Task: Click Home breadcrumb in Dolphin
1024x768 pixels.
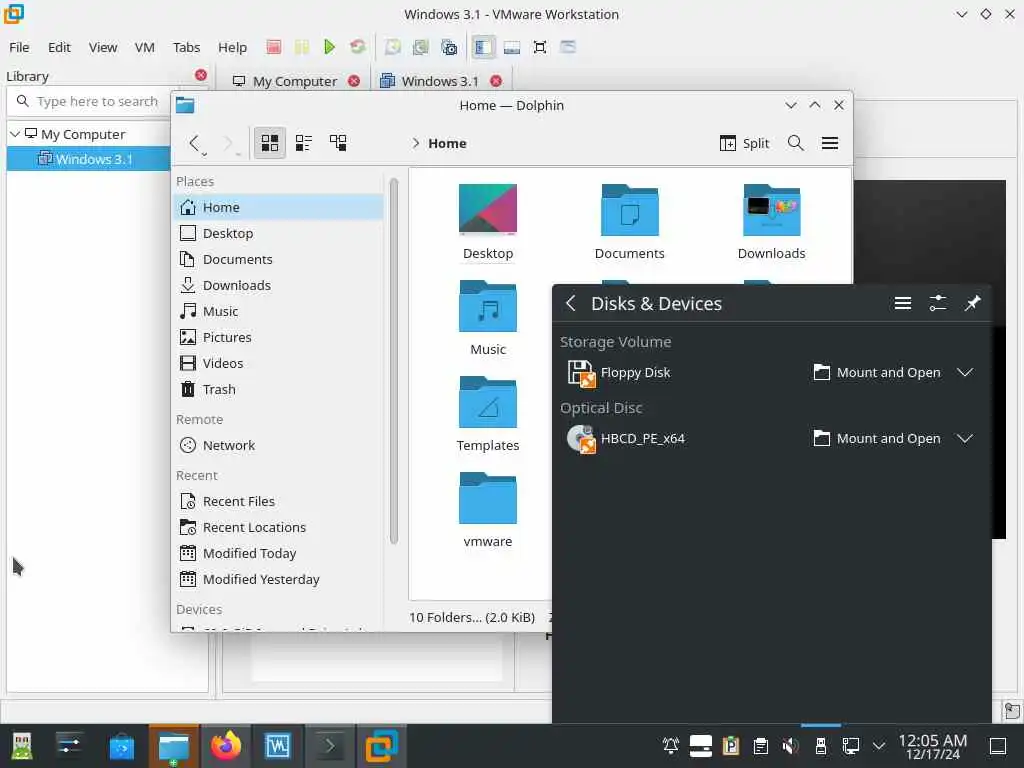Action: click(447, 143)
